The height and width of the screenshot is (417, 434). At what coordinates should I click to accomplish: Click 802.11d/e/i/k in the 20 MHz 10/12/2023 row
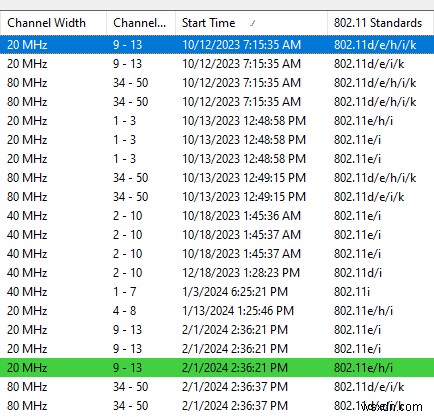369,64
